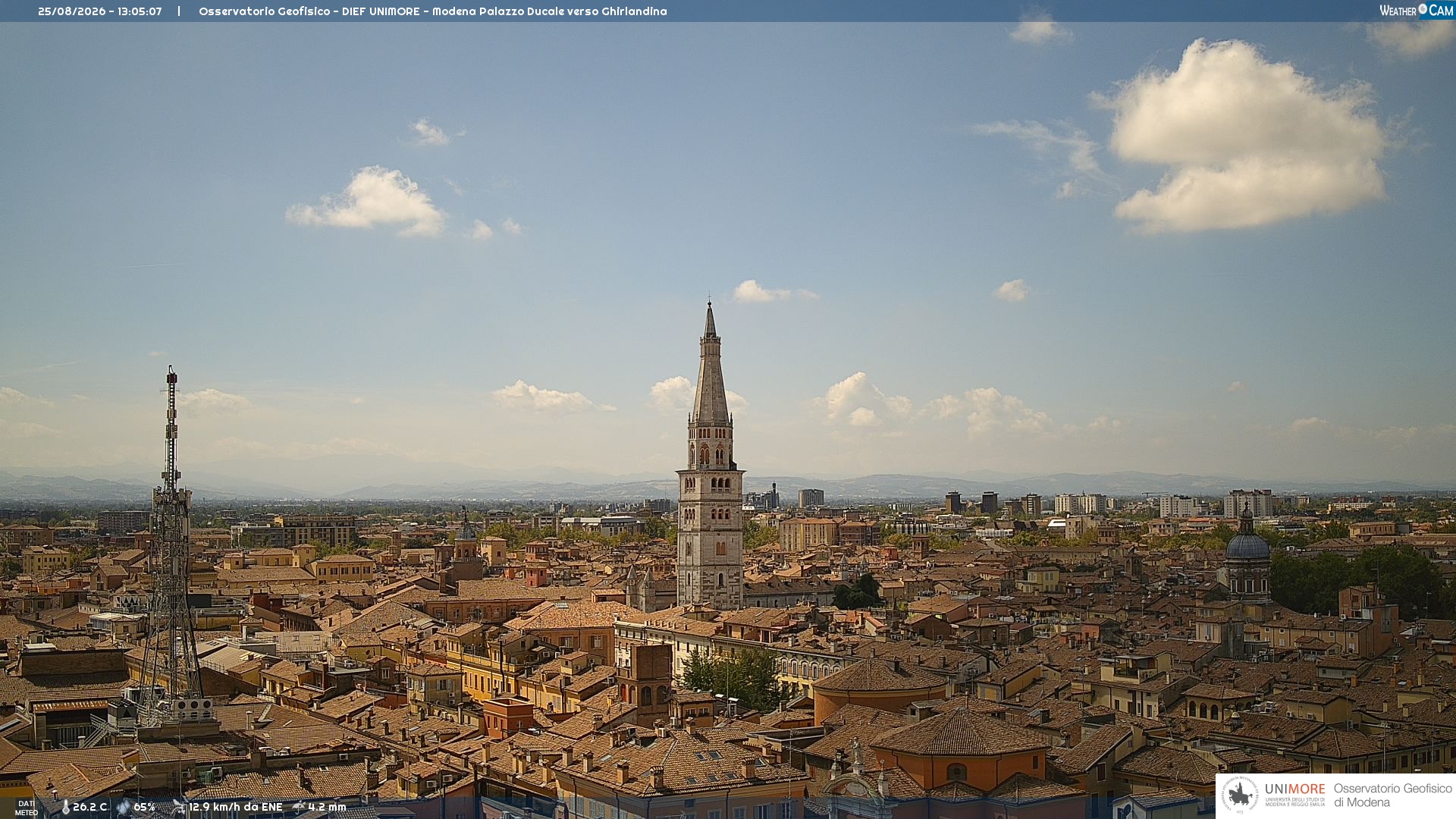The height and width of the screenshot is (819, 1456).
Task: Click the rainfall umbrella icon
Action: (x=299, y=807)
